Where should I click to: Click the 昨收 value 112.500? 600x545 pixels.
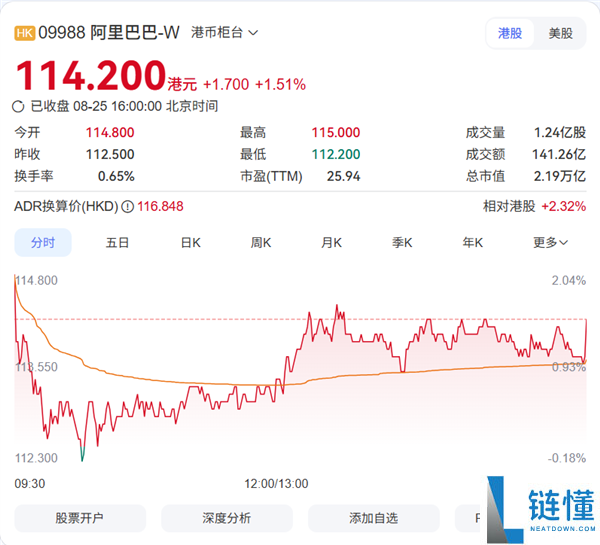tap(110, 155)
